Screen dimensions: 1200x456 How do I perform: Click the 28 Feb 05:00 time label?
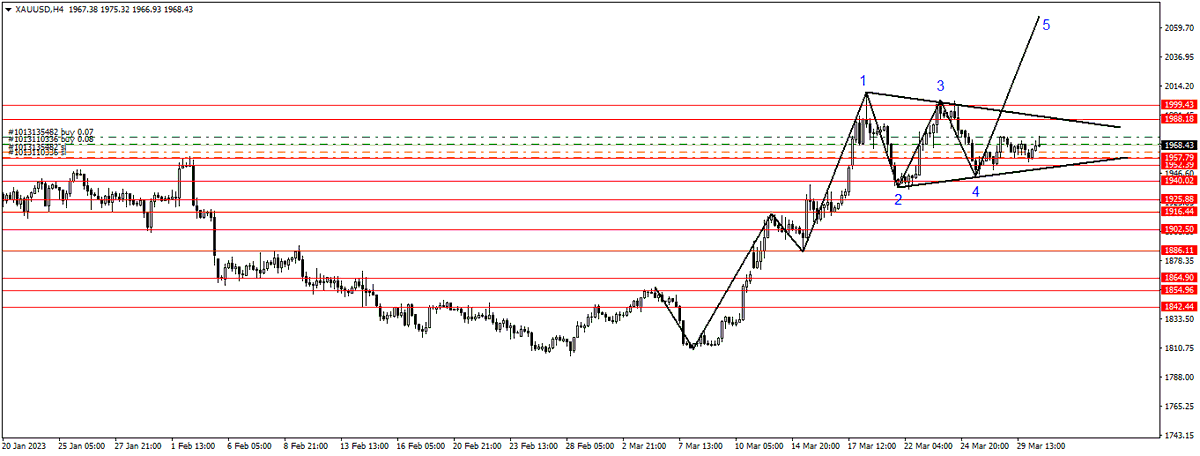(591, 446)
